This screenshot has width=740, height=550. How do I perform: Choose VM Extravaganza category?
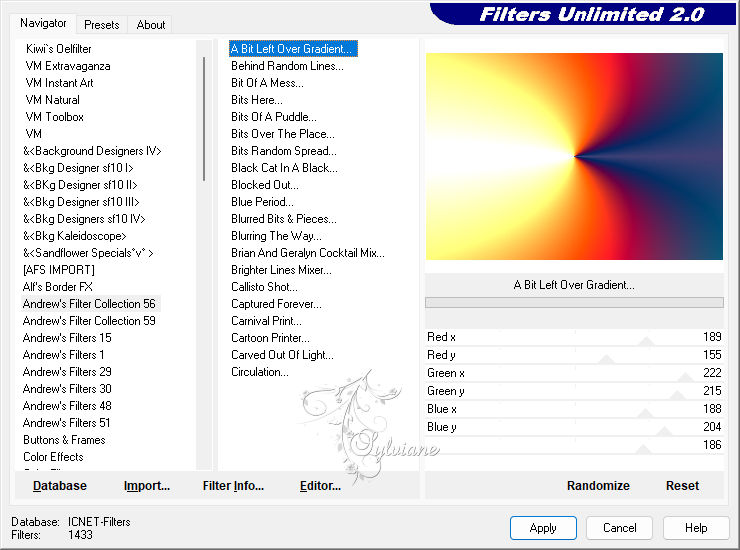(x=68, y=66)
